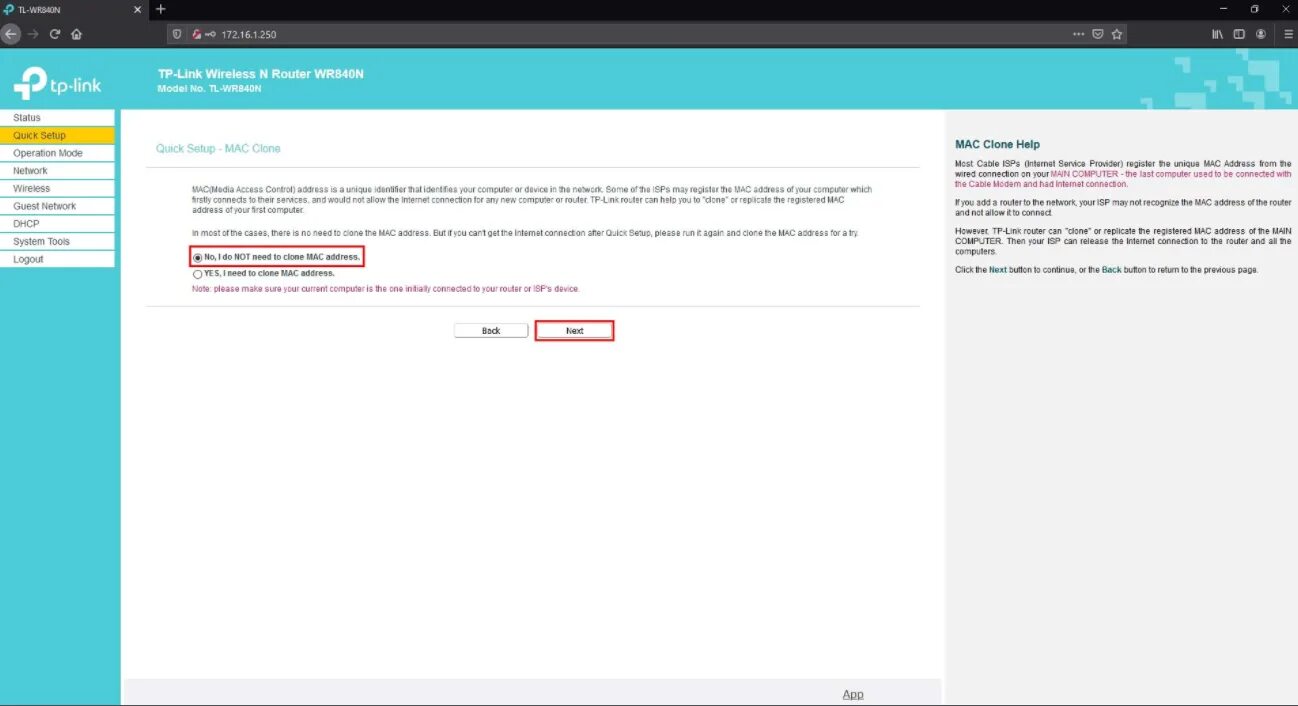
Task: Click the 'TP-Link Wireless N Router WR840N' title
Action: [x=261, y=75]
